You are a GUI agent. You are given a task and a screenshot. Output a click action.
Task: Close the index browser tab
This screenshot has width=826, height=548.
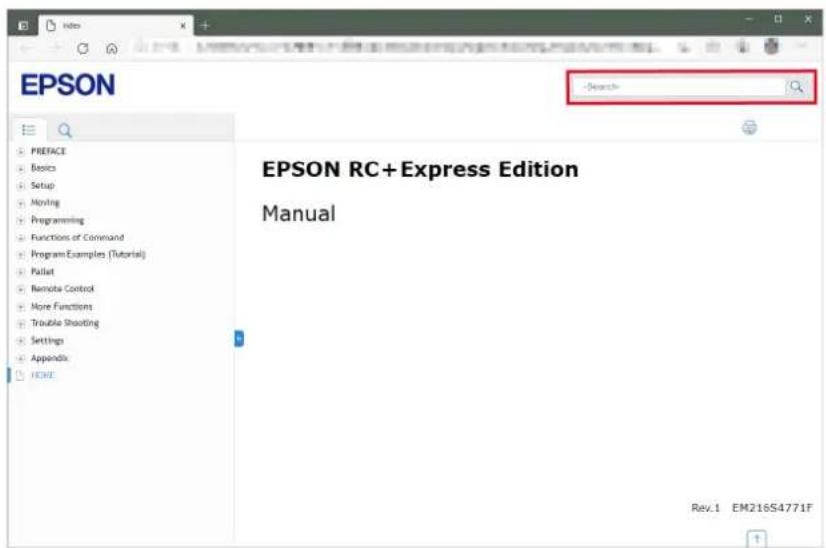coord(183,25)
